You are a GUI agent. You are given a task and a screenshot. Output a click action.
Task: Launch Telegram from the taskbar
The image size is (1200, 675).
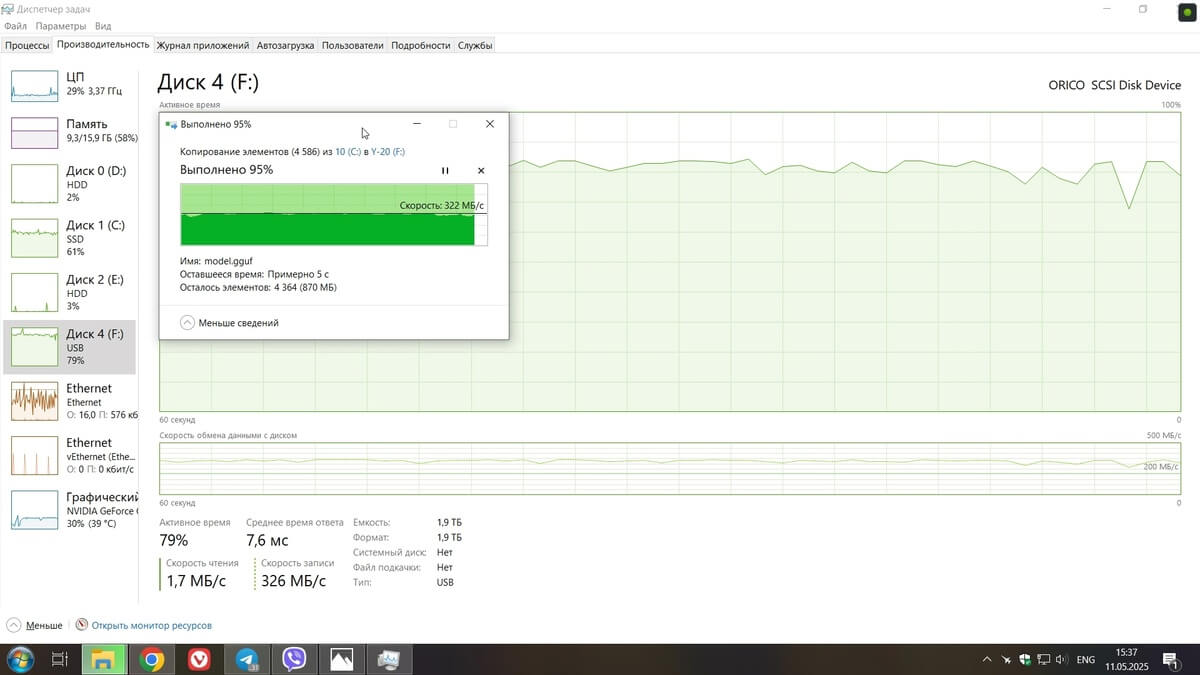(247, 659)
